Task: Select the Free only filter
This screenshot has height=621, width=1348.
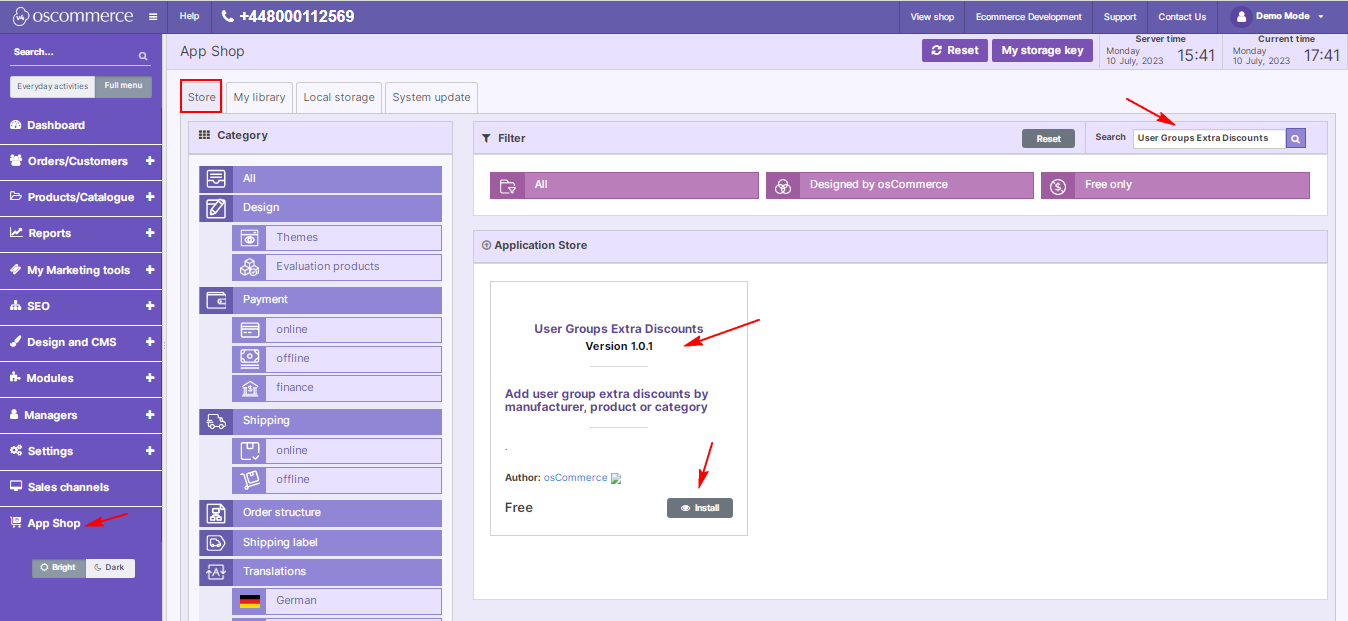Action: [1175, 185]
